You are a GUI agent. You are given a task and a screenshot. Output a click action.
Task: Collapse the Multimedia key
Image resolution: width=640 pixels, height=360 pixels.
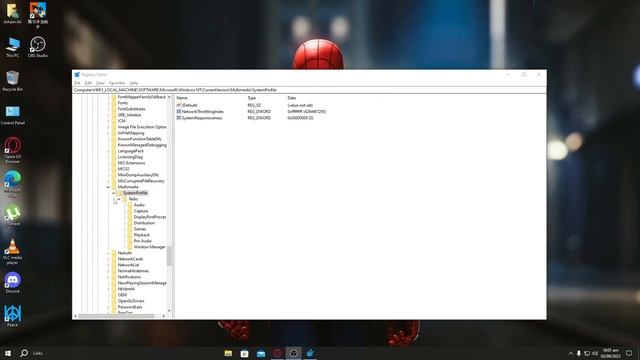(x=109, y=187)
